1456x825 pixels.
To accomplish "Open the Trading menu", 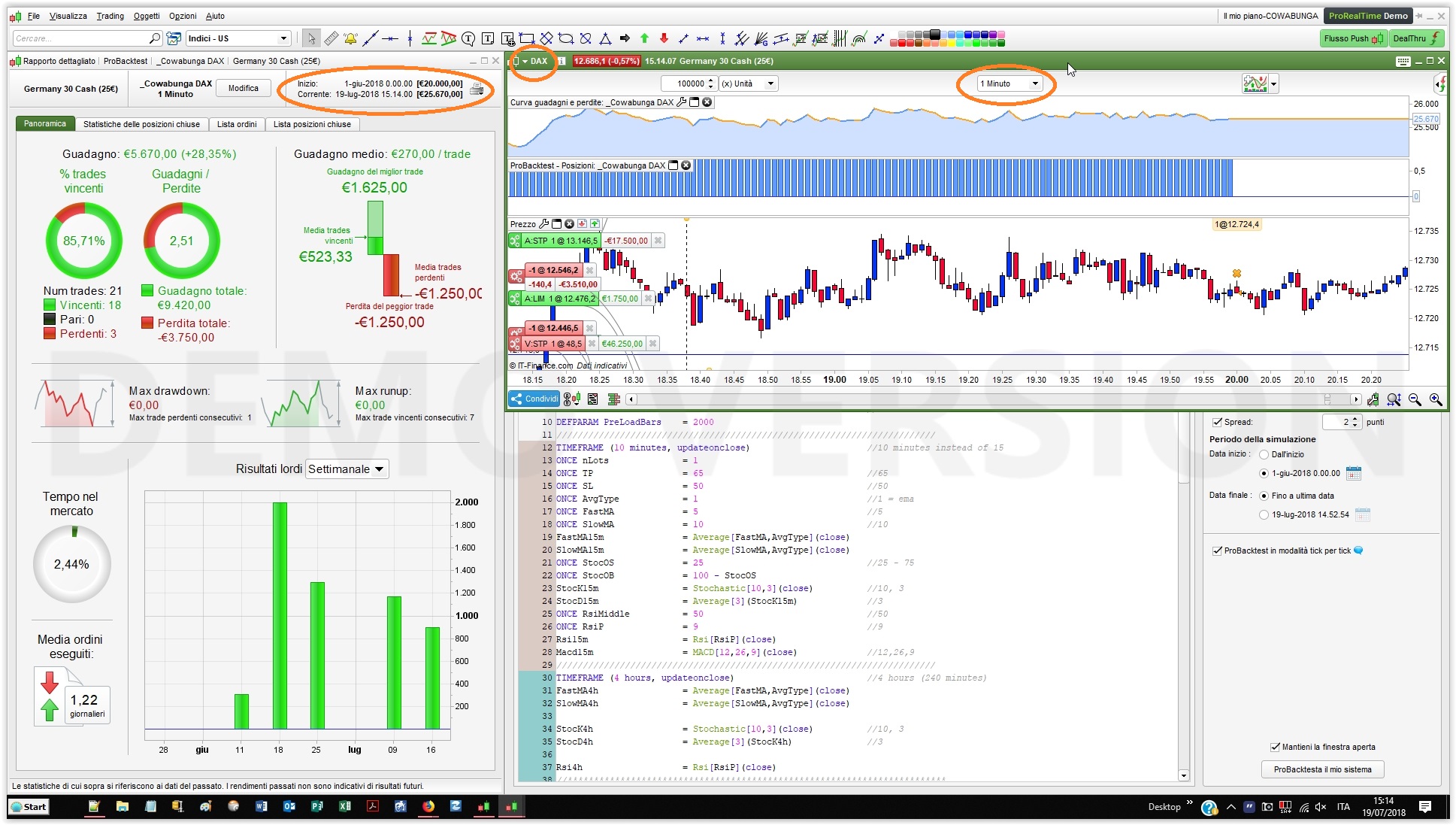I will [x=110, y=16].
